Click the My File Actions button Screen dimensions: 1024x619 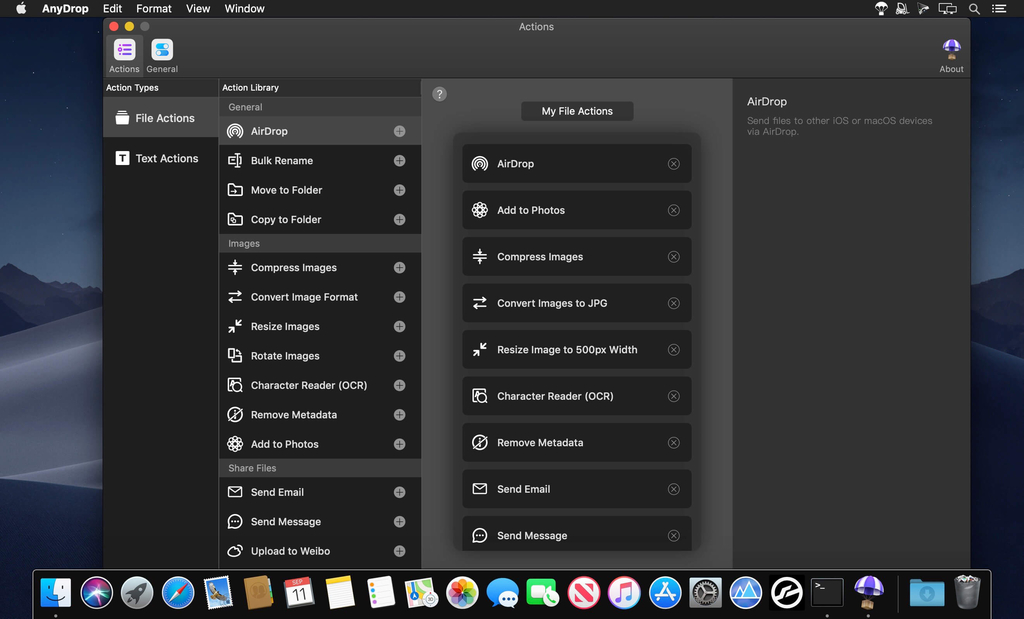tap(577, 111)
